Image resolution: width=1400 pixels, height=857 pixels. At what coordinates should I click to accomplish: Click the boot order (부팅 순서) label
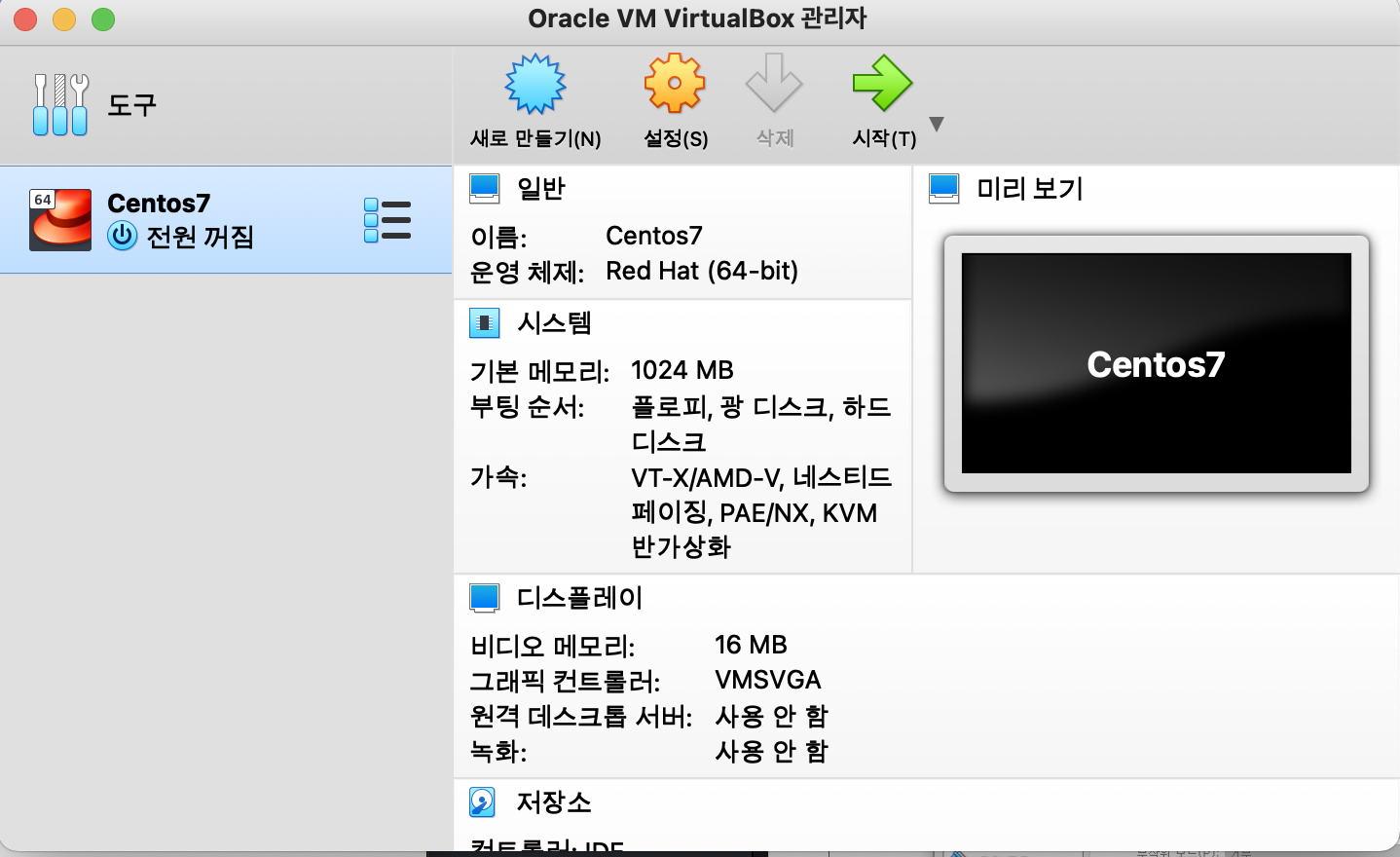(x=527, y=406)
